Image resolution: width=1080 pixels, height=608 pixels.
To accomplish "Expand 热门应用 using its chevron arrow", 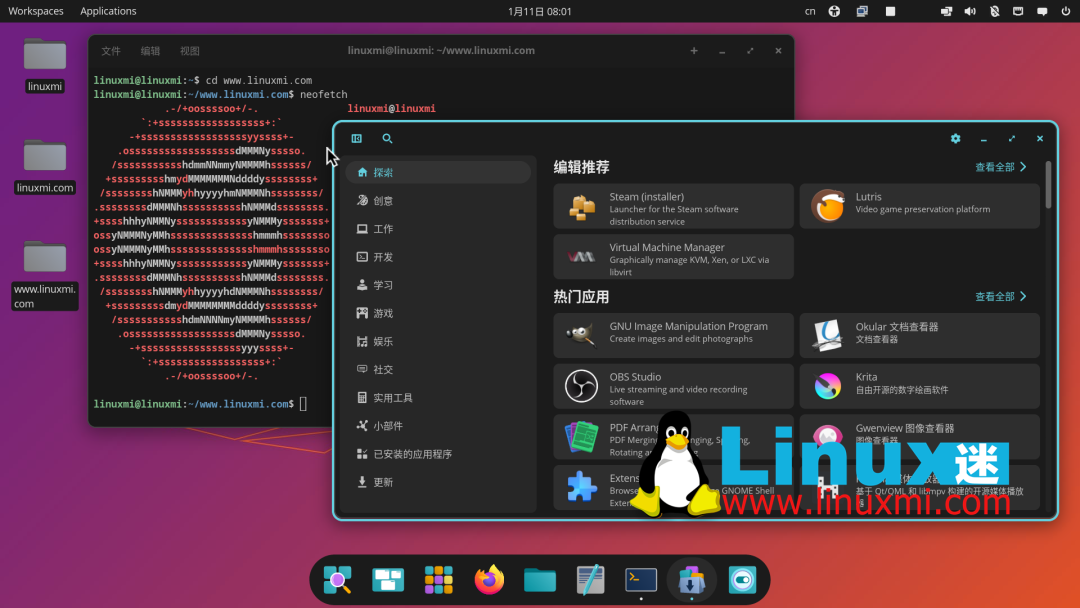I will click(x=1023, y=296).
